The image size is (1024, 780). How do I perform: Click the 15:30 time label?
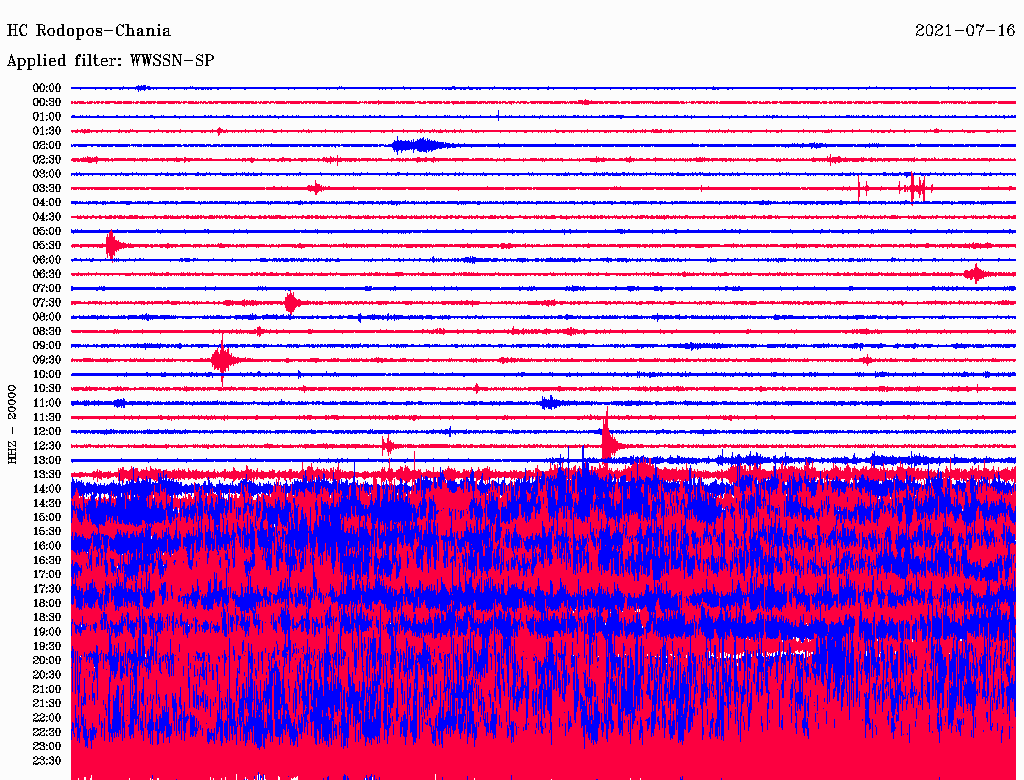[x=47, y=532]
